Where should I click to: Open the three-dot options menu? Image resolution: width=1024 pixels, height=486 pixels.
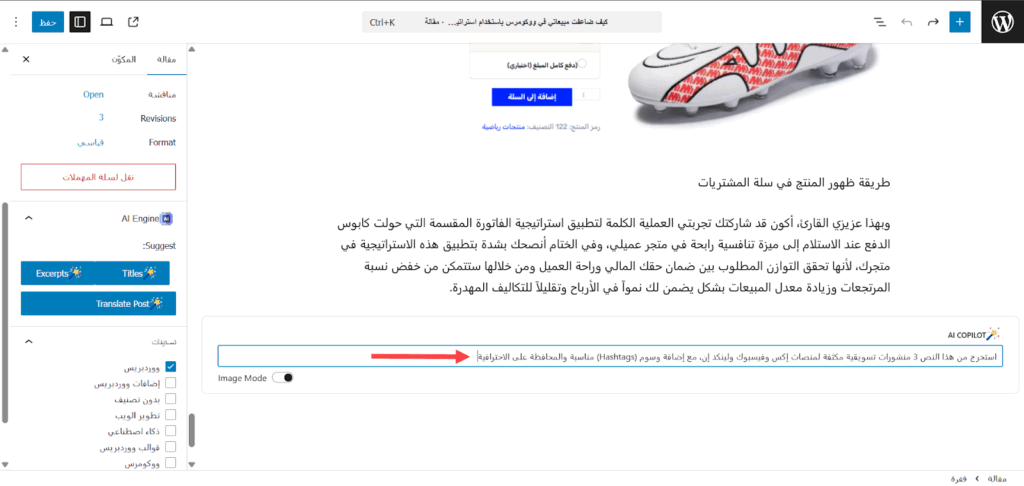click(14, 21)
